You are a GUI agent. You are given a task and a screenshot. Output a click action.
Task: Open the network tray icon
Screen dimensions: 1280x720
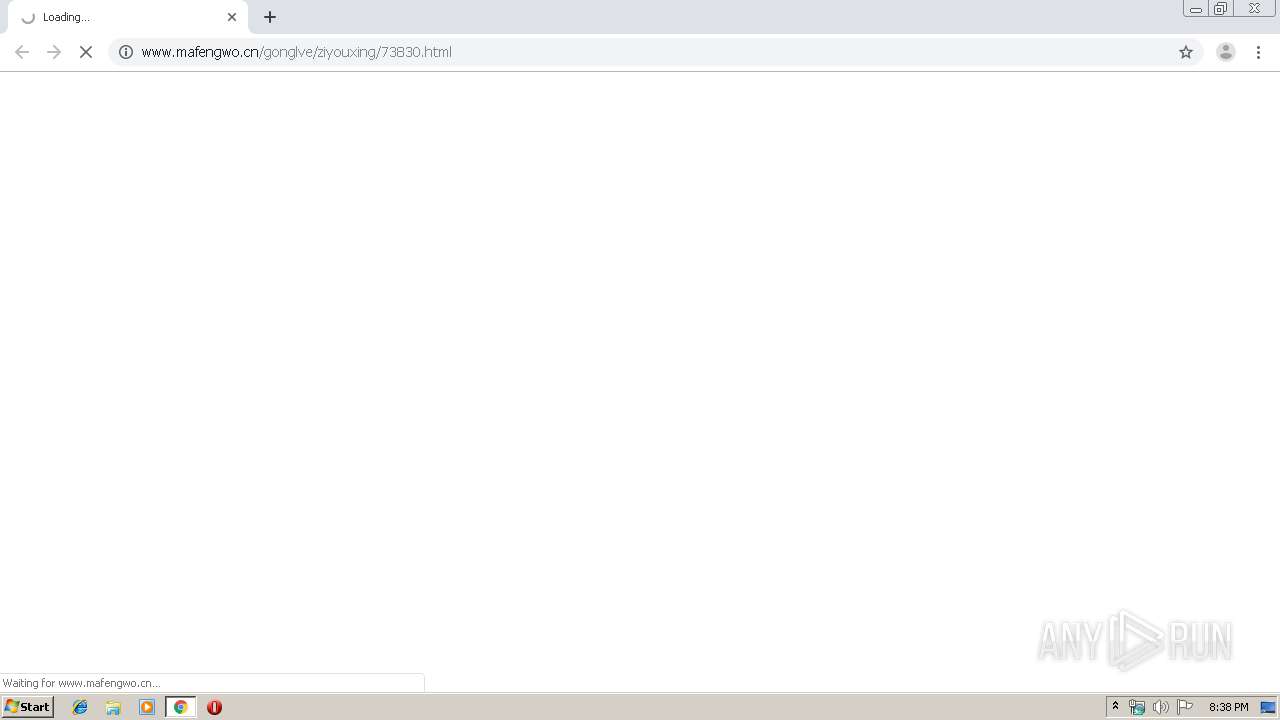[1137, 707]
